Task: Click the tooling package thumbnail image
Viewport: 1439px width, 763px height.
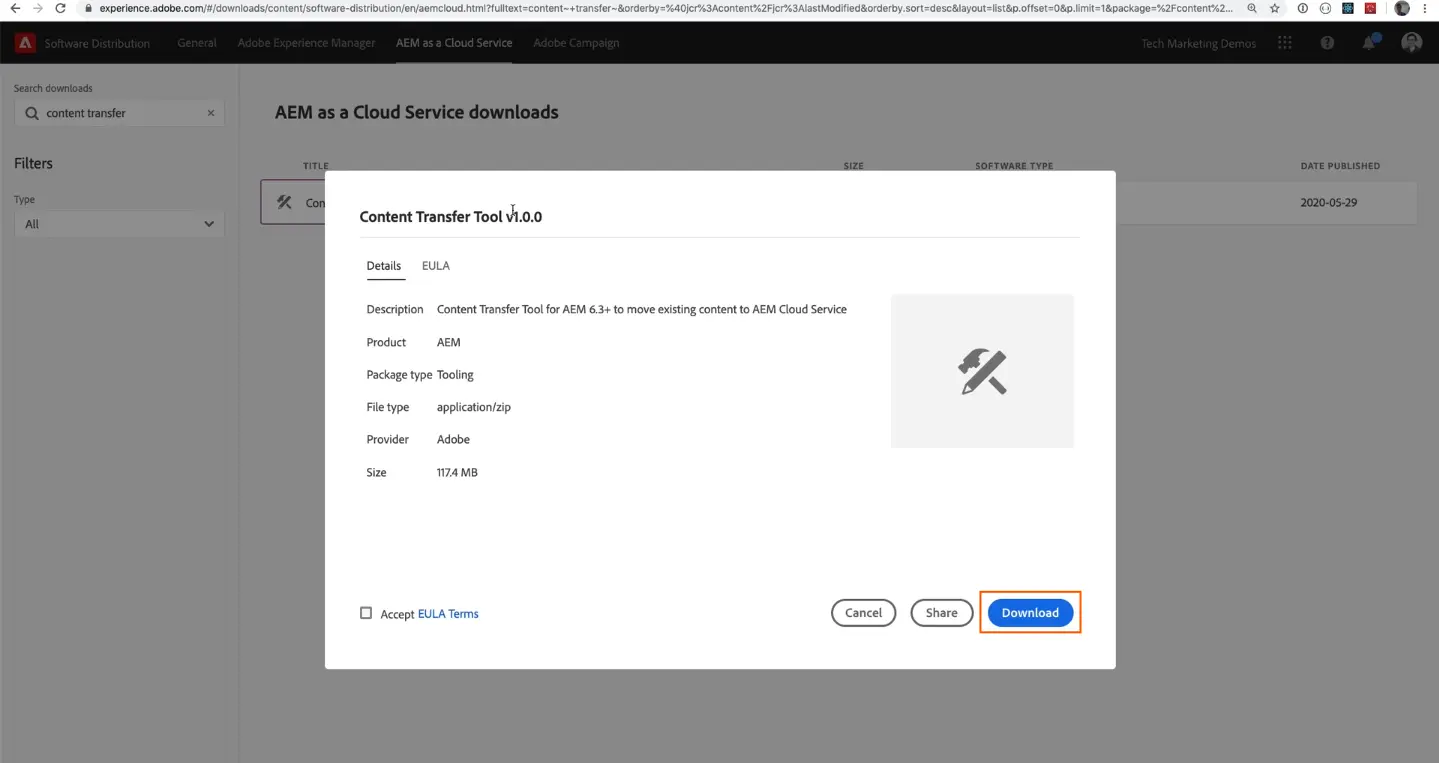Action: [x=982, y=371]
